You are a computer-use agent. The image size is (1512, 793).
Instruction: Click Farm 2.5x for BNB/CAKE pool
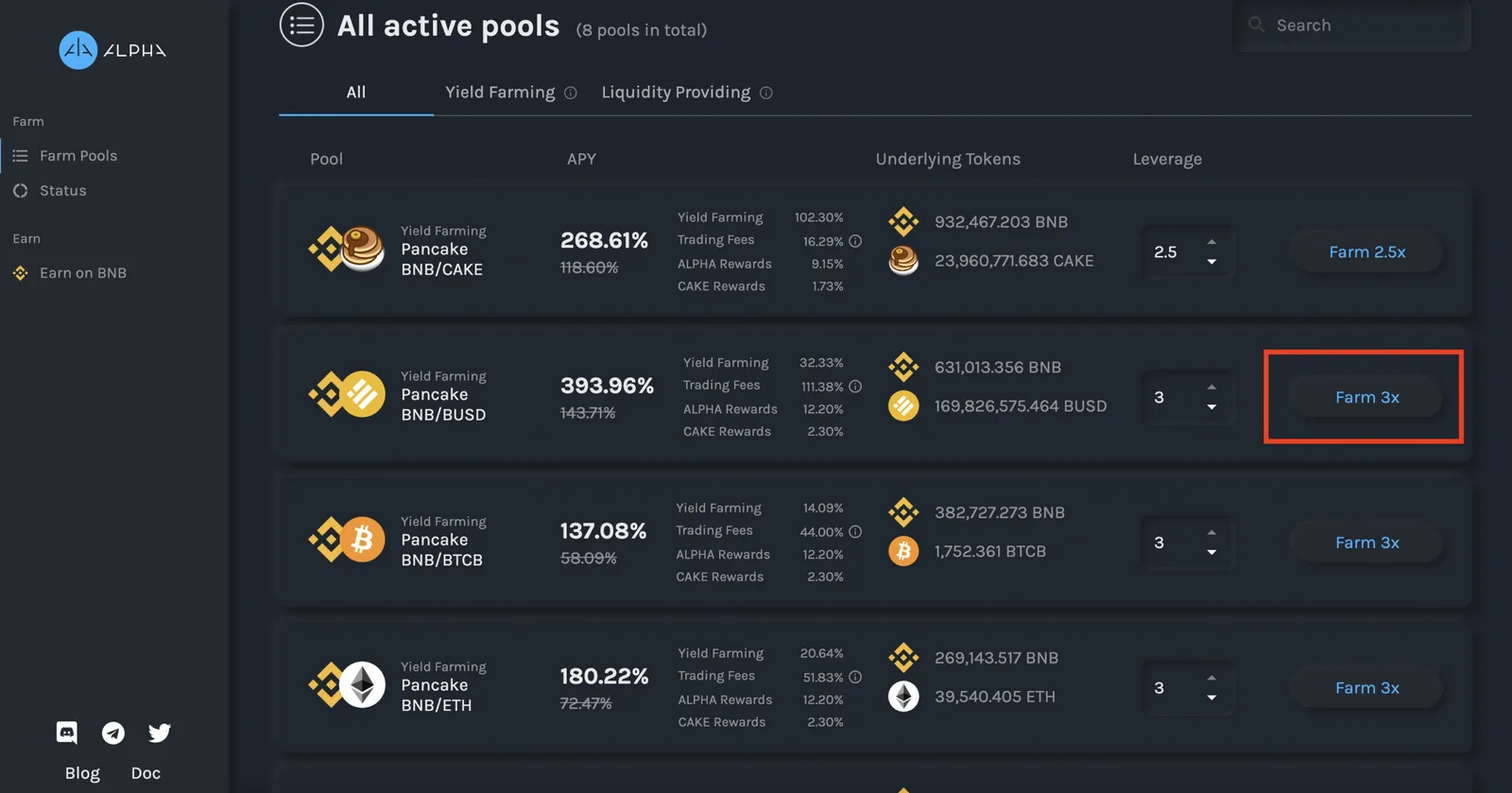(x=1366, y=252)
